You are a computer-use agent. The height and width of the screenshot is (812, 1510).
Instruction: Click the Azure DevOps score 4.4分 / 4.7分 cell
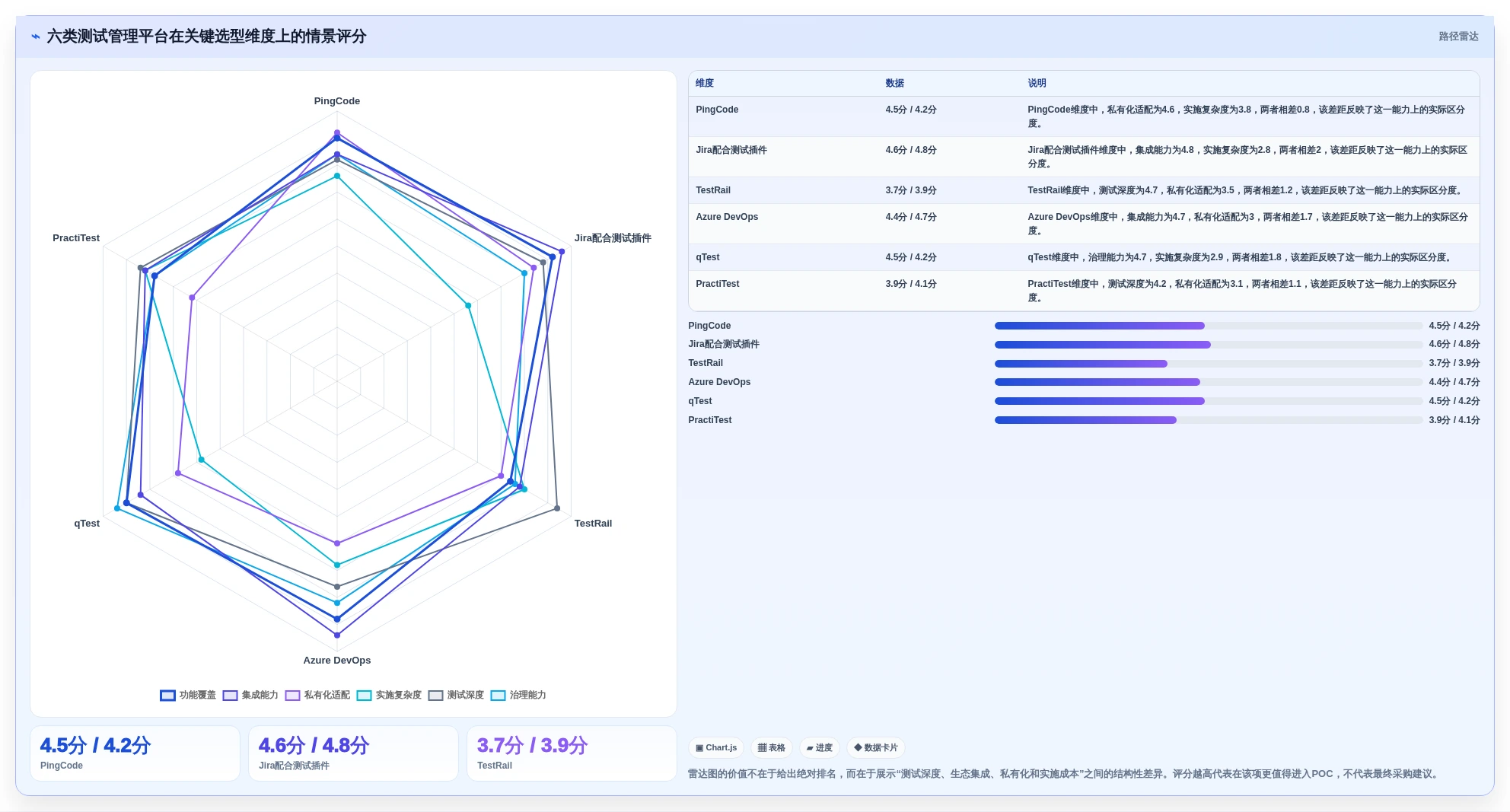[911, 217]
